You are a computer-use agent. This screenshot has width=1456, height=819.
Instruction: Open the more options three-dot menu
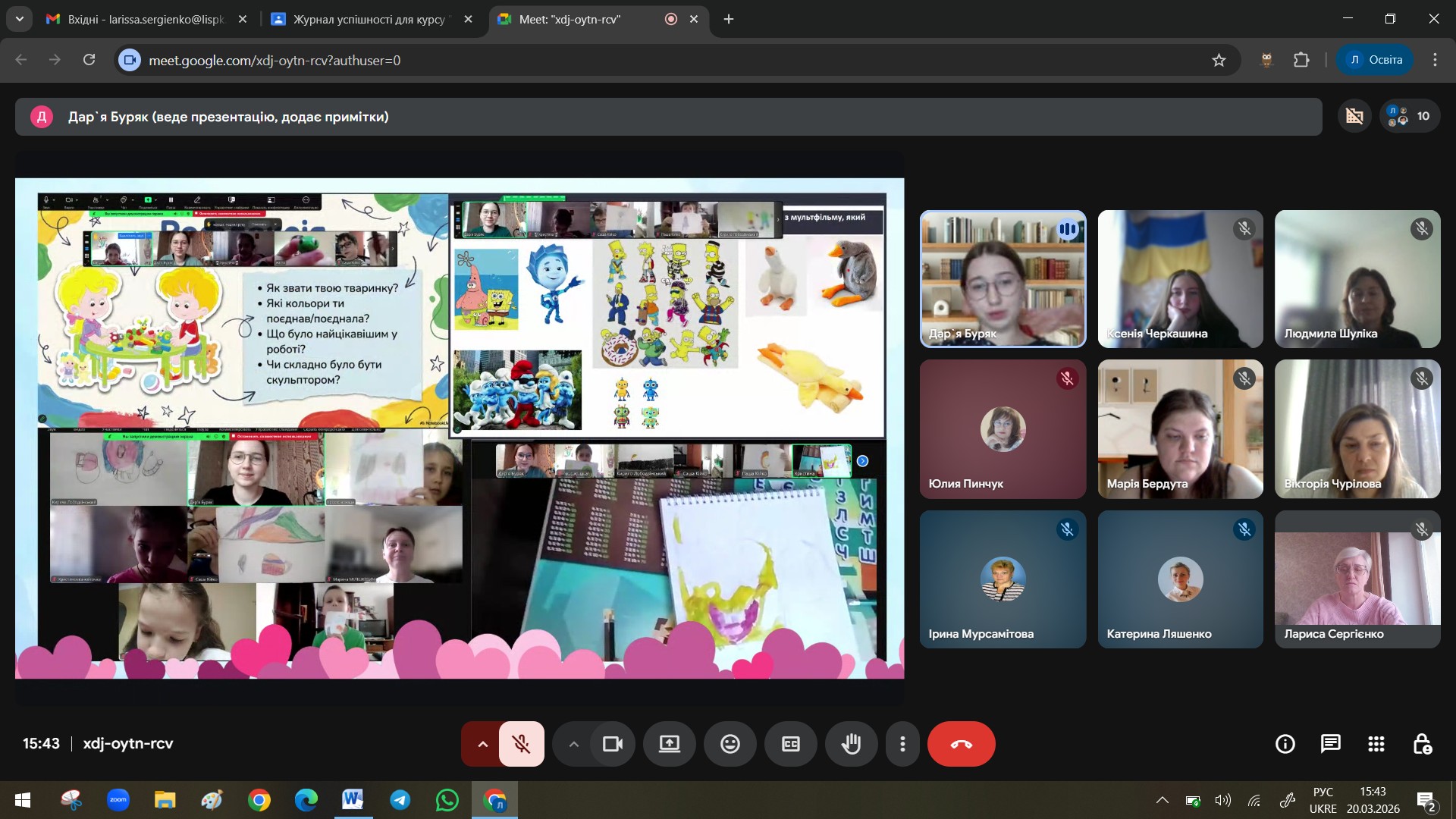click(x=902, y=744)
